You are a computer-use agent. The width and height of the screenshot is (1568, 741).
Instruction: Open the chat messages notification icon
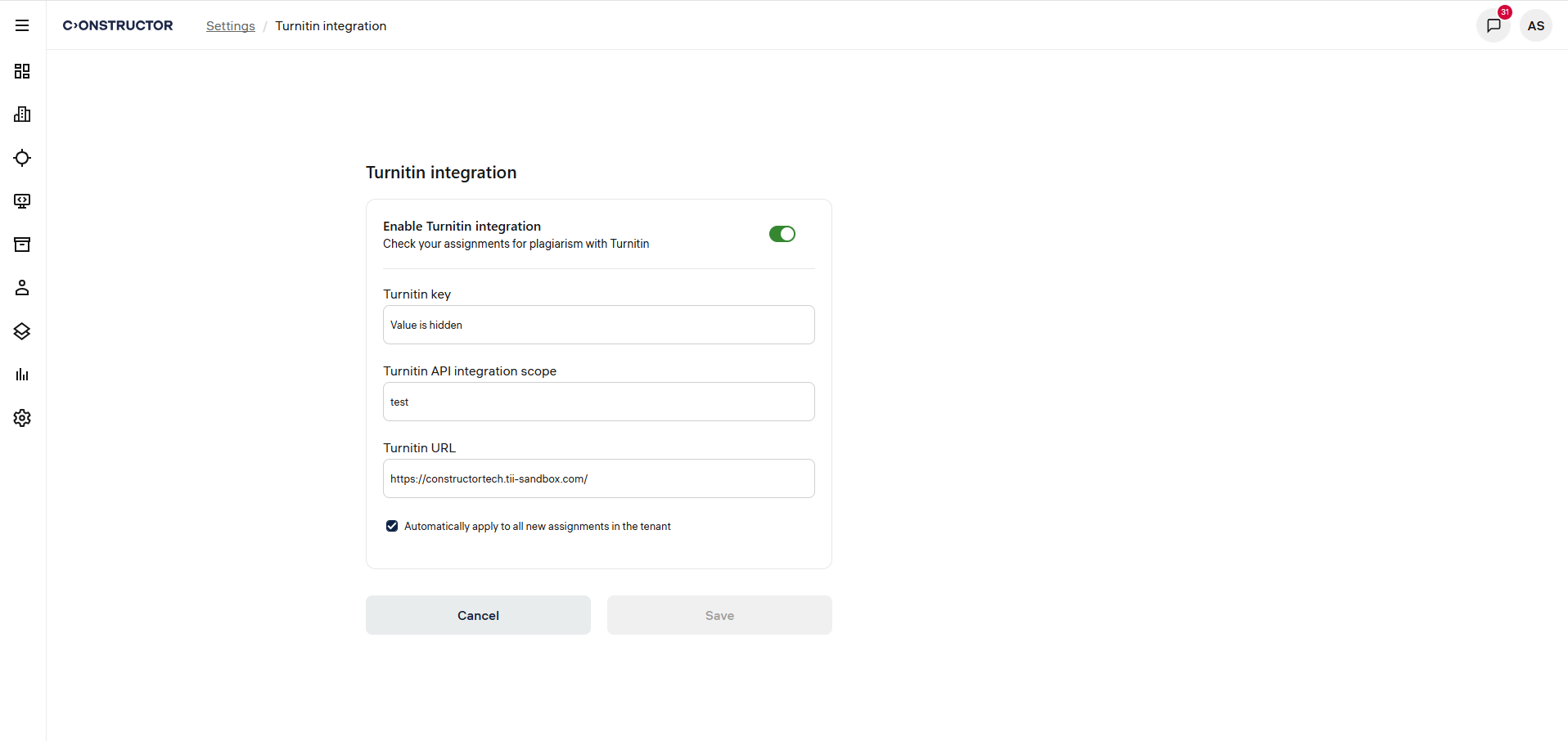(1494, 25)
